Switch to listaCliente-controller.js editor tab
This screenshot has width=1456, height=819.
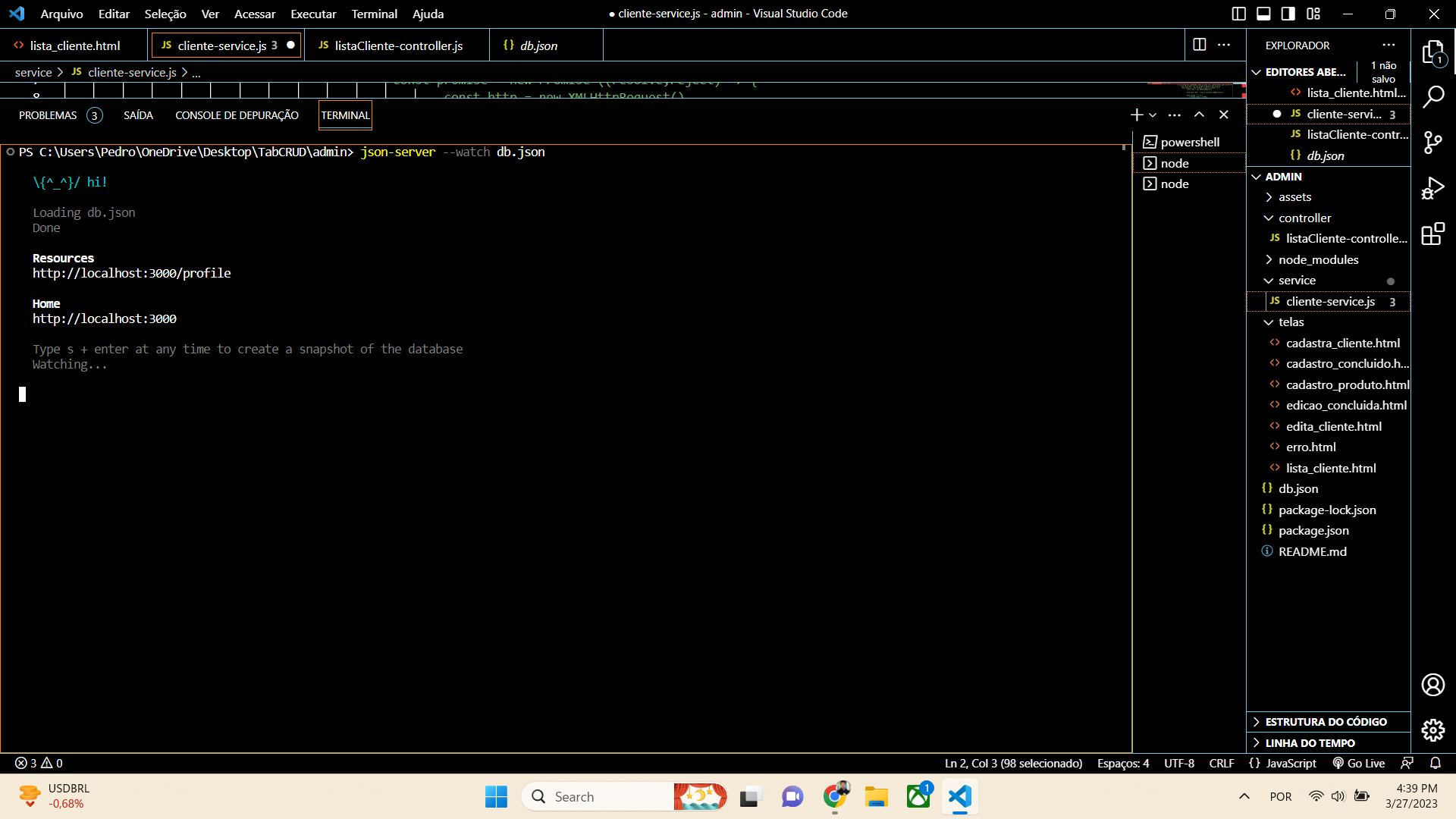[x=397, y=45]
